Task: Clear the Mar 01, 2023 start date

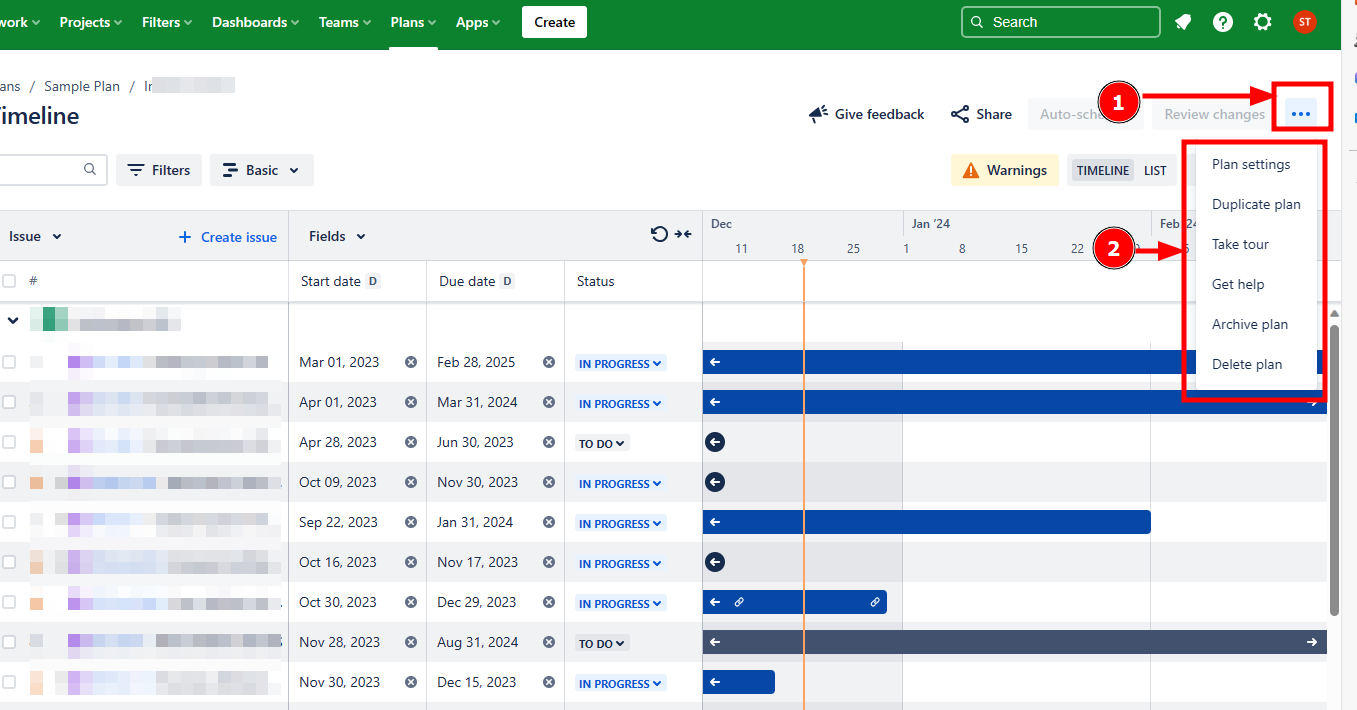Action: click(411, 362)
